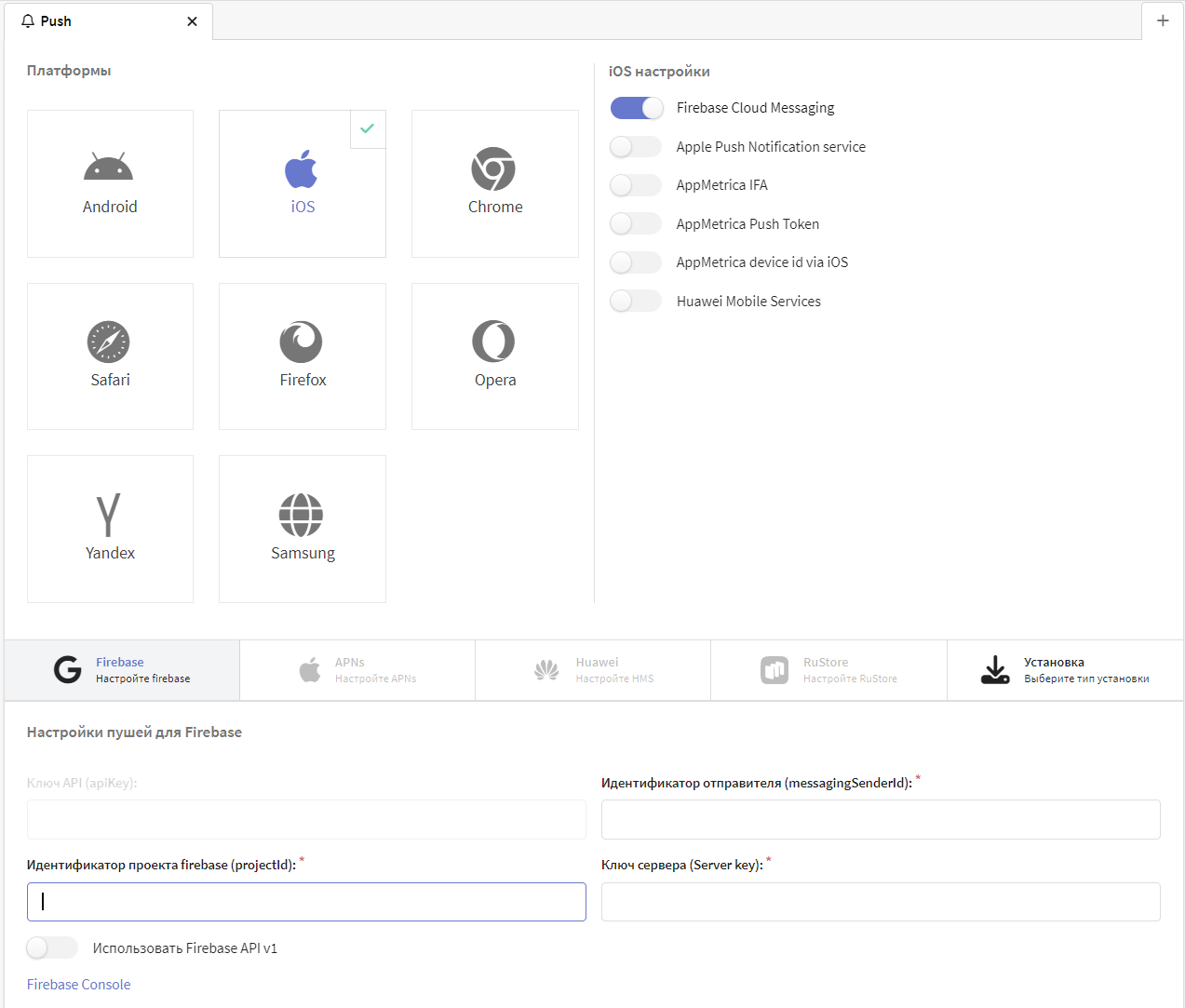Viewport: 1185px width, 1008px height.
Task: Enable Huawei Mobile Services toggle
Action: (637, 302)
